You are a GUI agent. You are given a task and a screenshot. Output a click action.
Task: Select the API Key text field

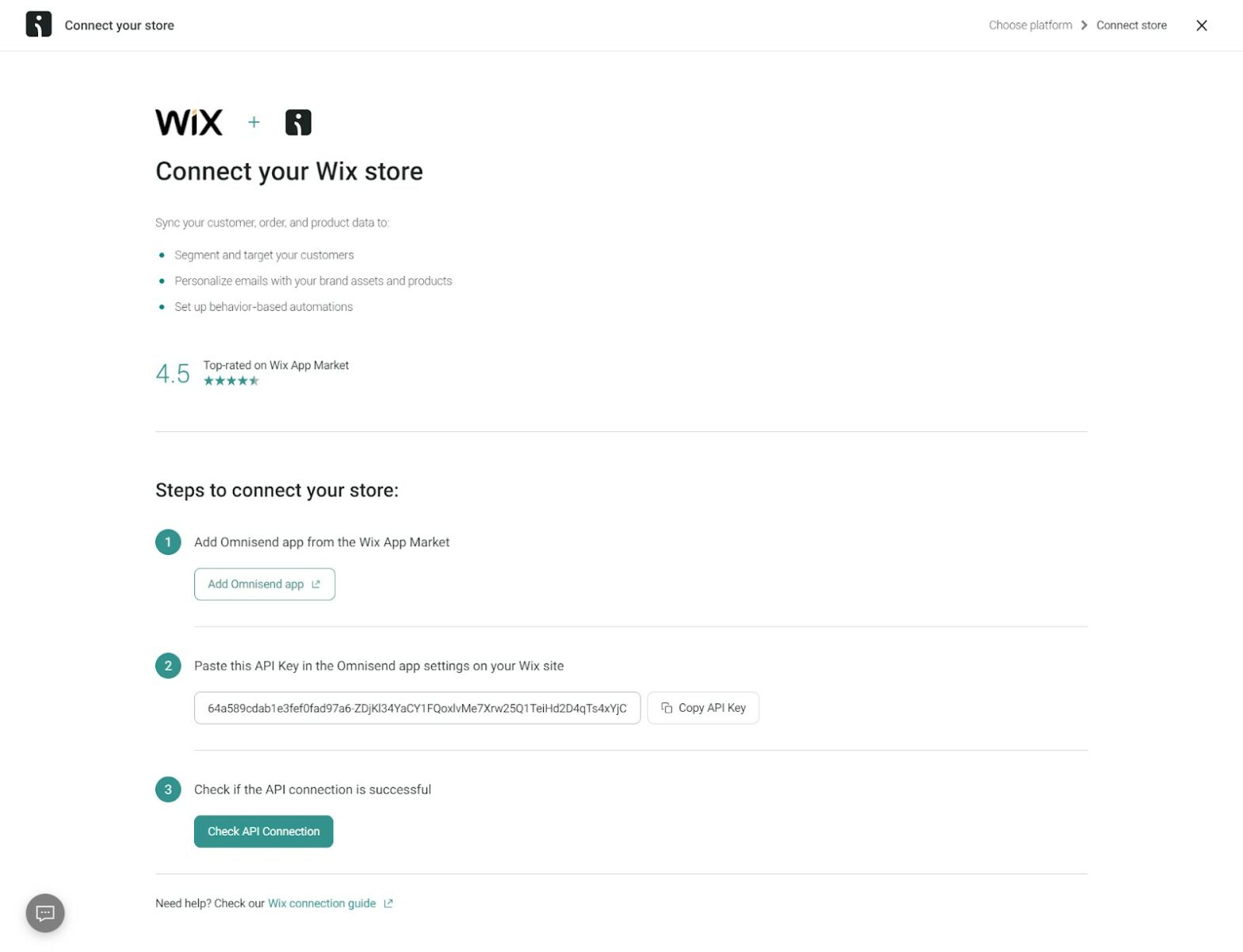(x=417, y=708)
